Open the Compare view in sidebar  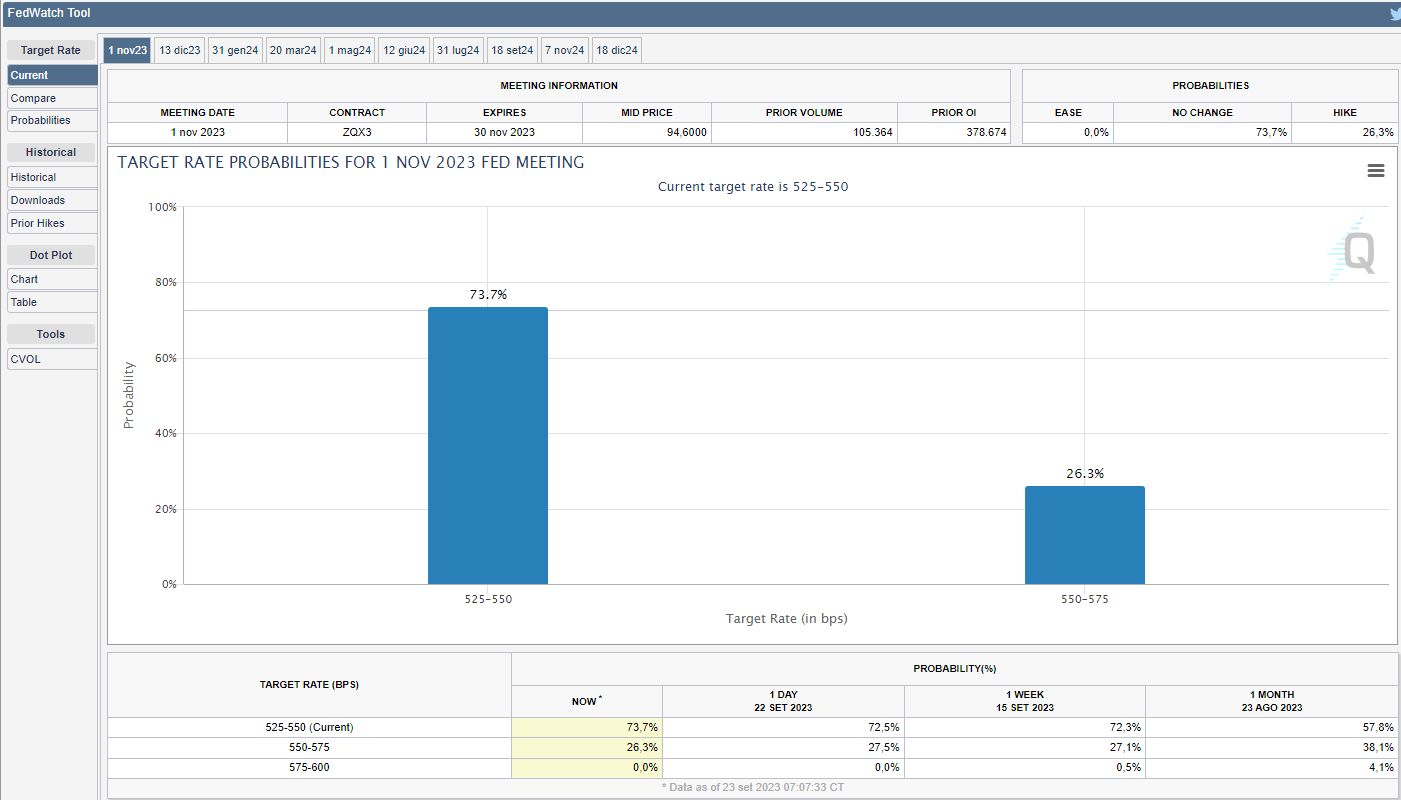click(52, 98)
